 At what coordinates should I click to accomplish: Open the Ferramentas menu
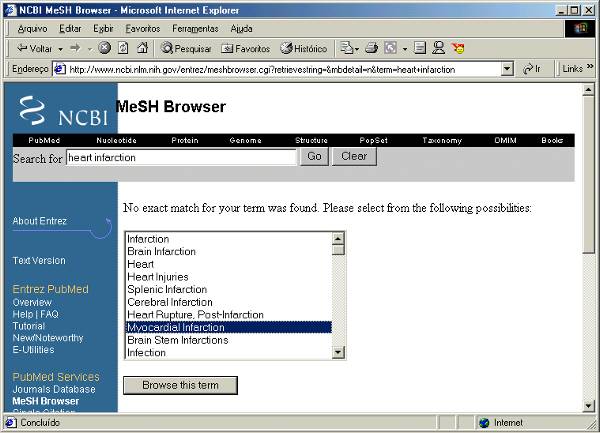(194, 29)
